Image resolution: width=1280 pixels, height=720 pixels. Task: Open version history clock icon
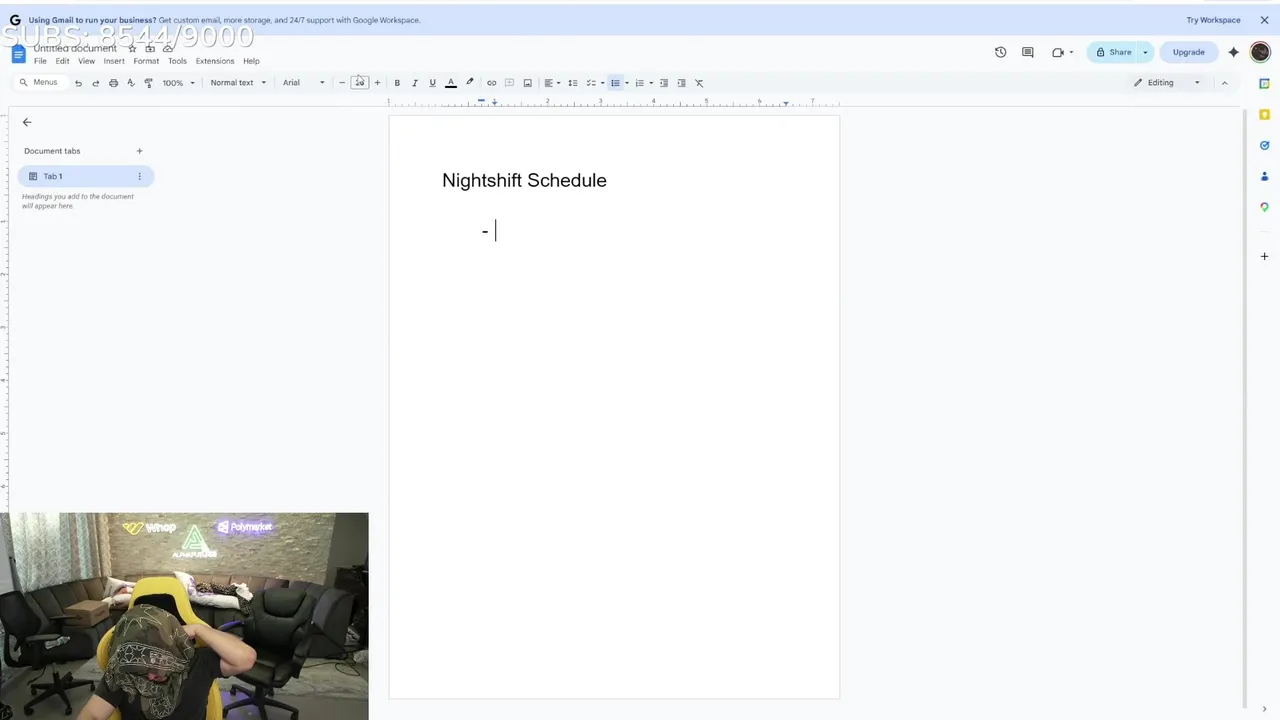click(1000, 52)
